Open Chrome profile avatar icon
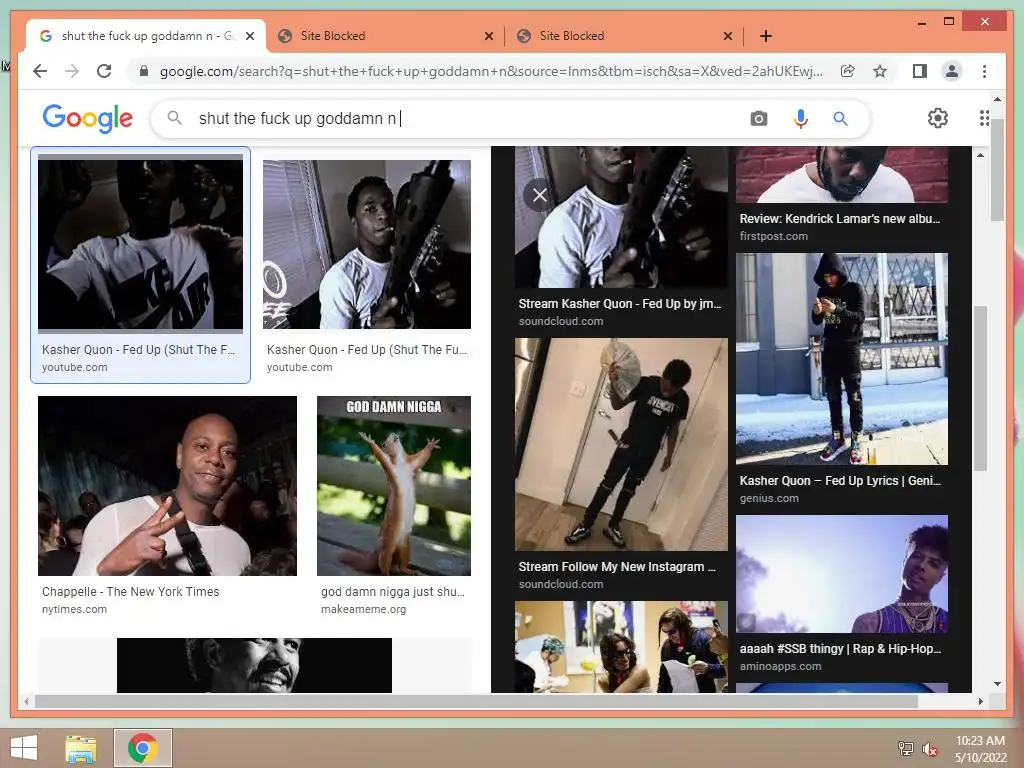1024x768 pixels. pyautogui.click(x=952, y=71)
